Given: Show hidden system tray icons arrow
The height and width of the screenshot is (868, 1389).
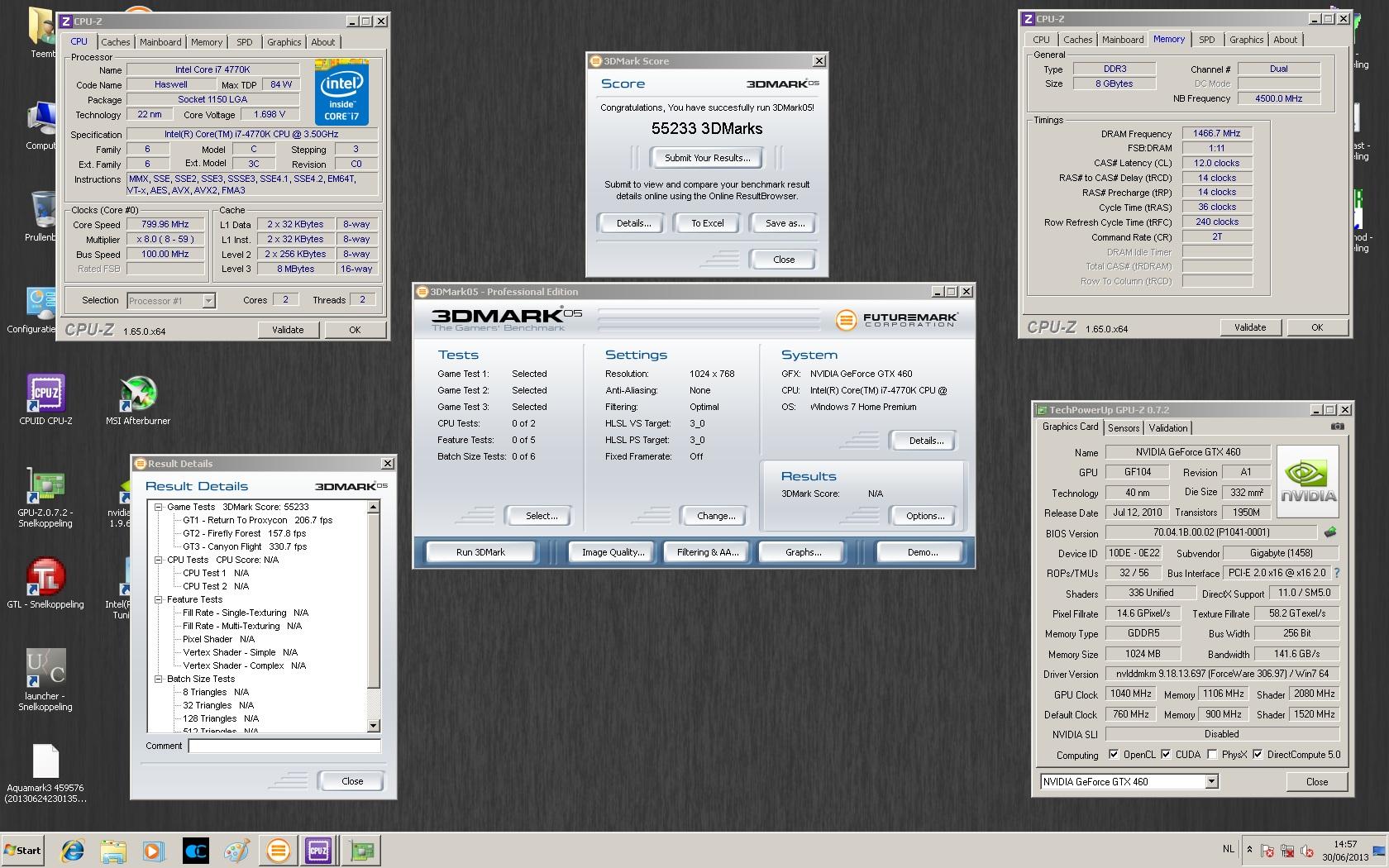Looking at the screenshot, I should point(1248,850).
